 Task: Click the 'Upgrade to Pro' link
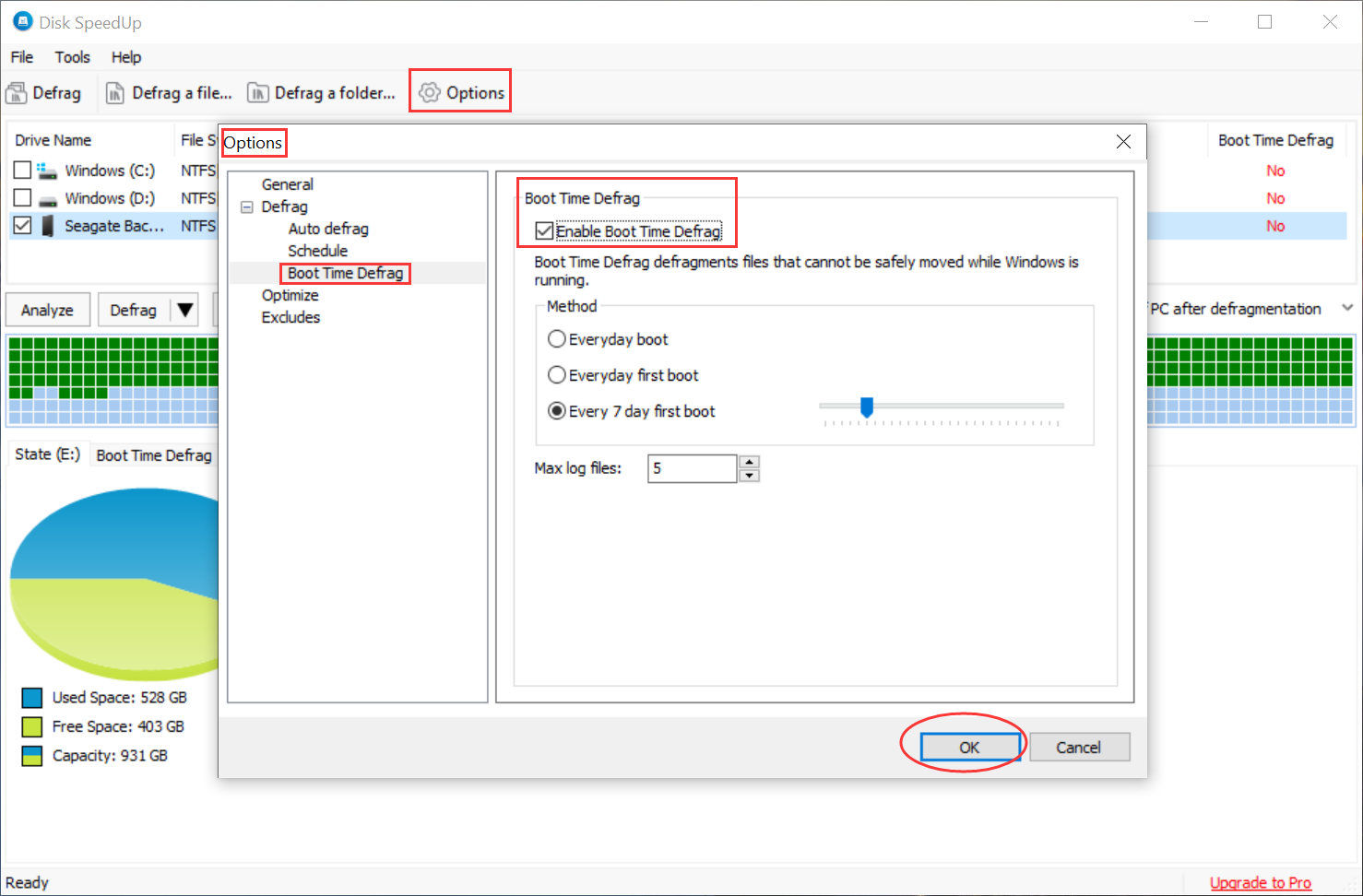[1260, 882]
